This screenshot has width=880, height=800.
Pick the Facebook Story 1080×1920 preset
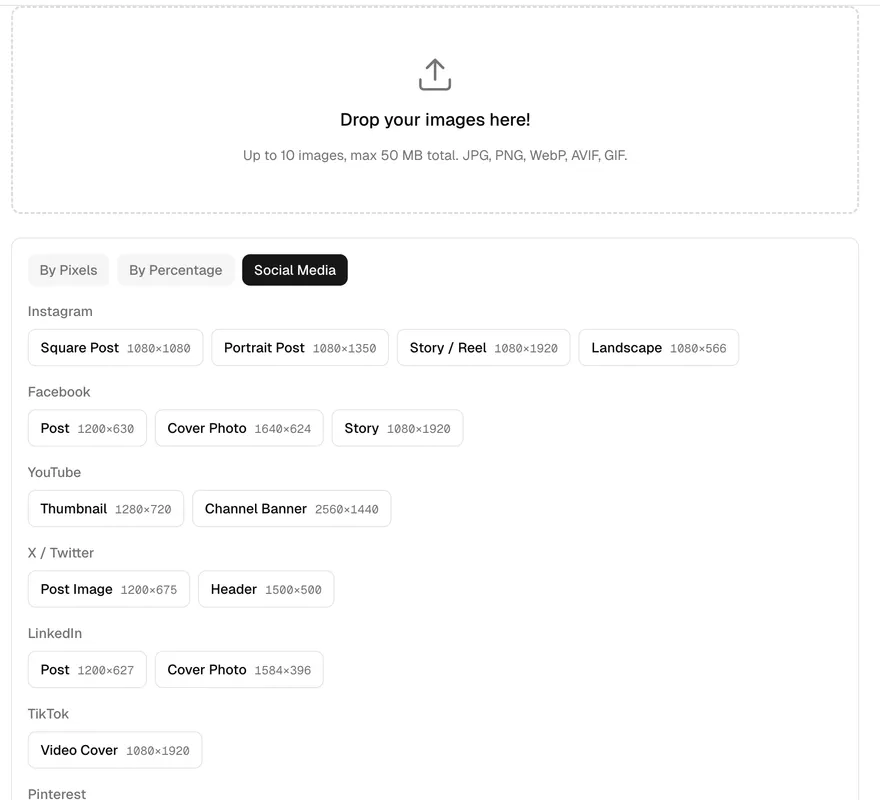pos(397,428)
